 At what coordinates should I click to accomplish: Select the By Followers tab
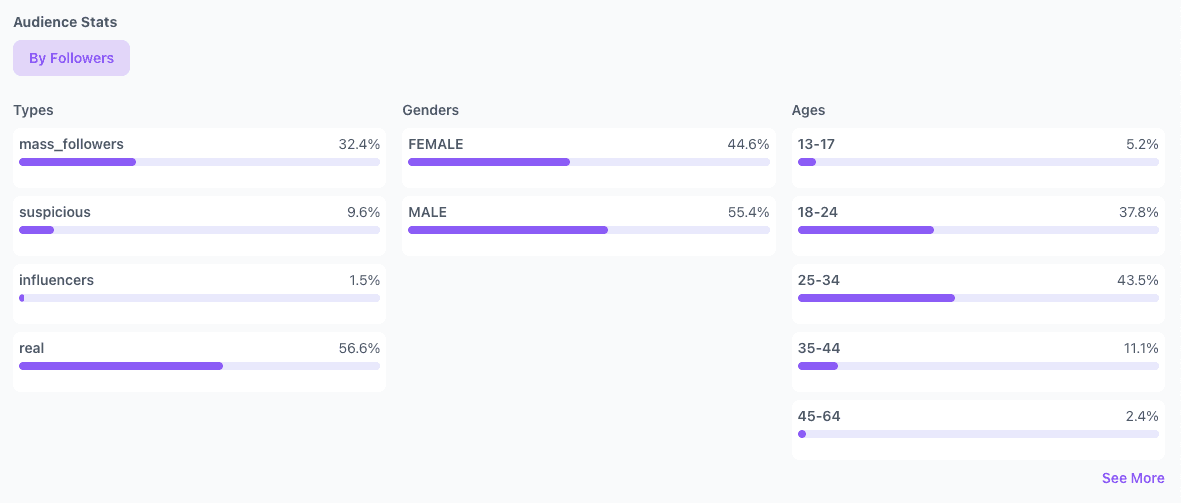pos(71,58)
